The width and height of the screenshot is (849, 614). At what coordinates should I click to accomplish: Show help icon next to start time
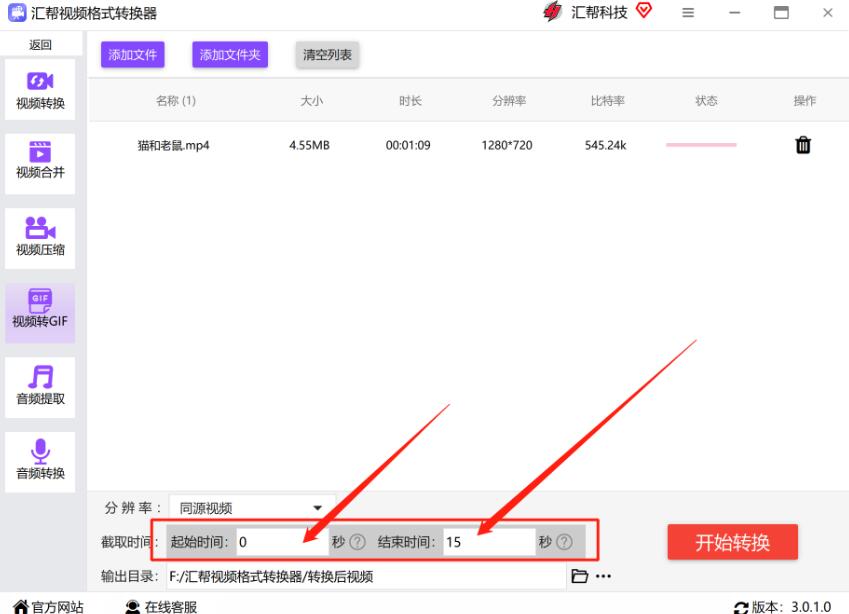(357, 542)
